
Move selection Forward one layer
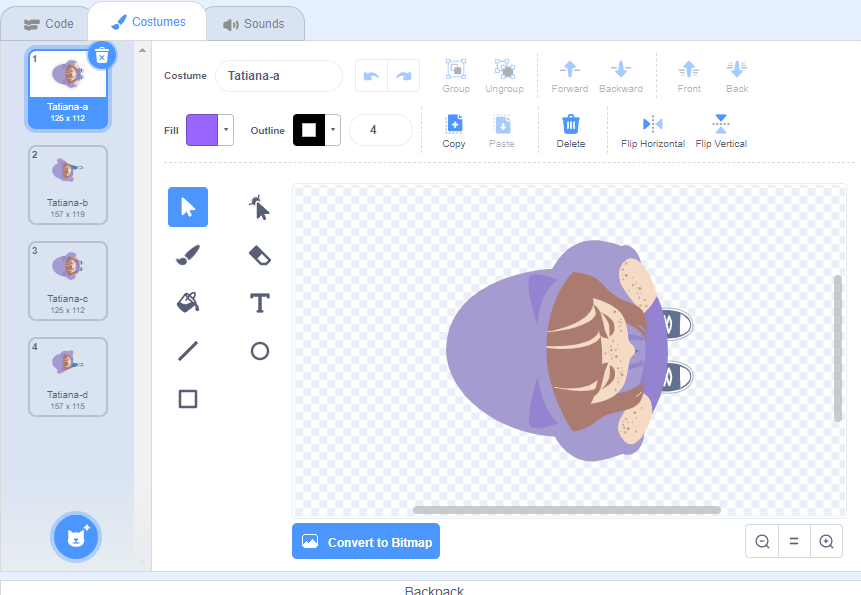coord(569,76)
